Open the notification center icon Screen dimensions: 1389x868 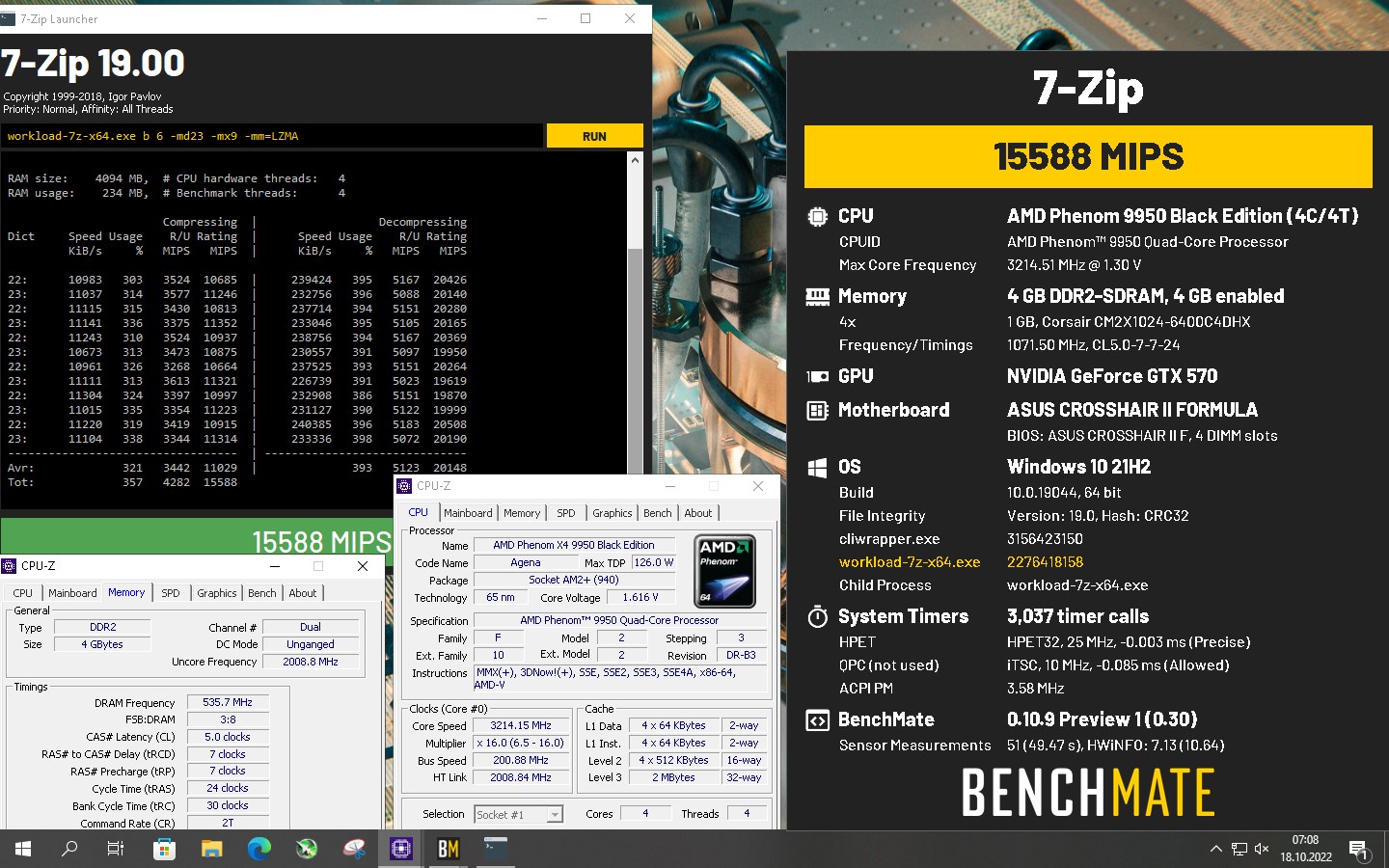pyautogui.click(x=1359, y=850)
